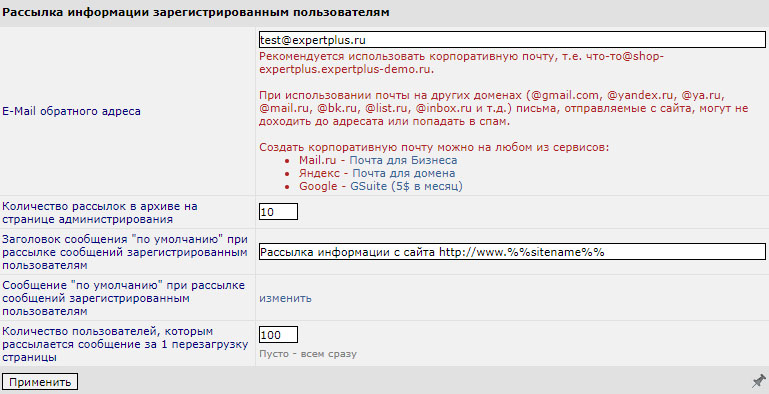Click the section title Рассылка информации зарегистрированным пользователям
The width and height of the screenshot is (769, 394).
(x=196, y=12)
